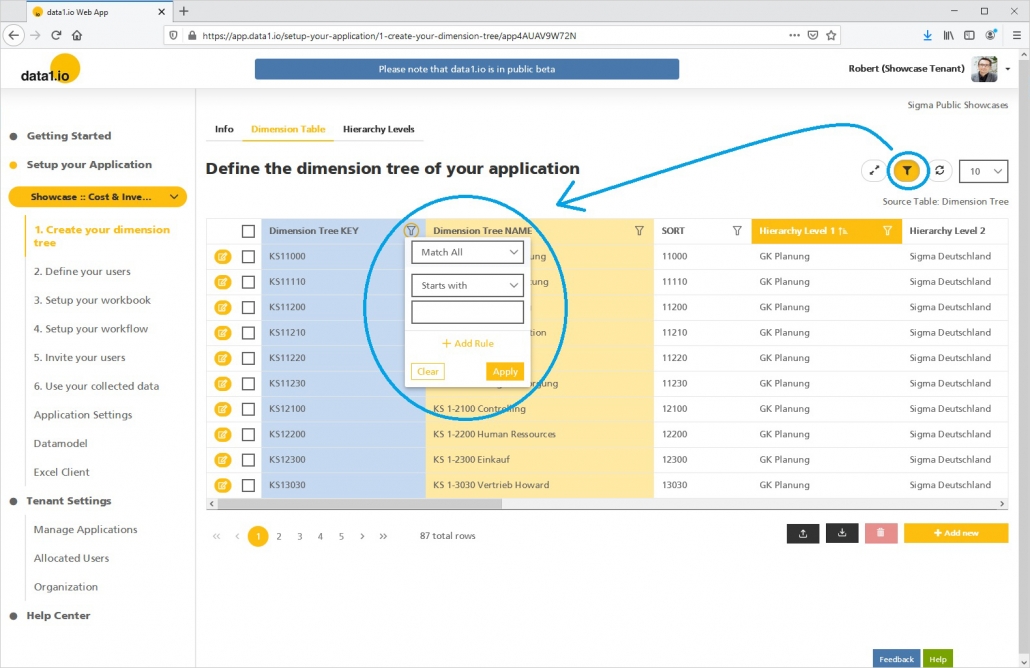Open the Match All dropdown
The width and height of the screenshot is (1030, 668).
coord(467,253)
